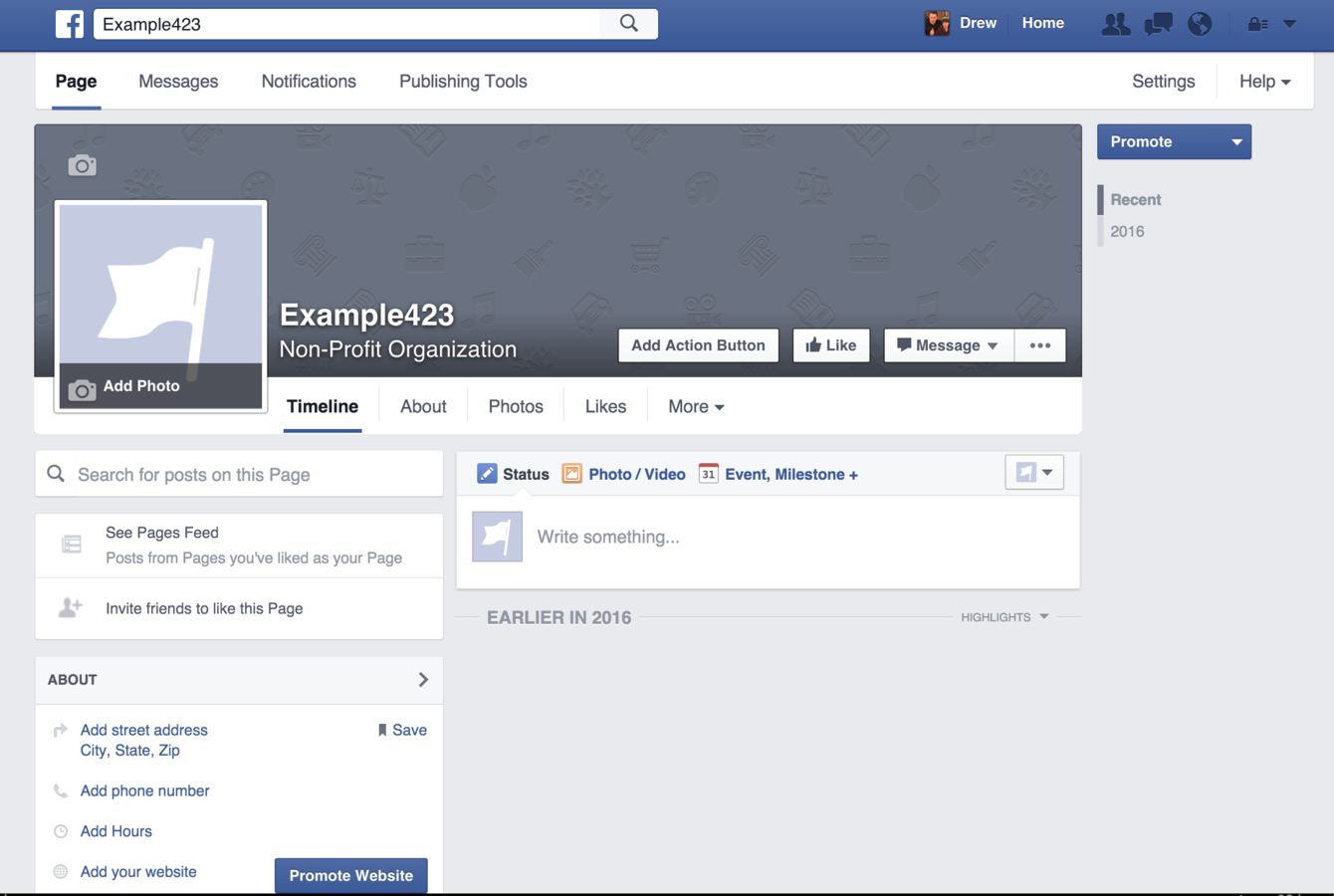Click the See Pages Feed list icon
The height and width of the screenshot is (896, 1334).
click(72, 545)
